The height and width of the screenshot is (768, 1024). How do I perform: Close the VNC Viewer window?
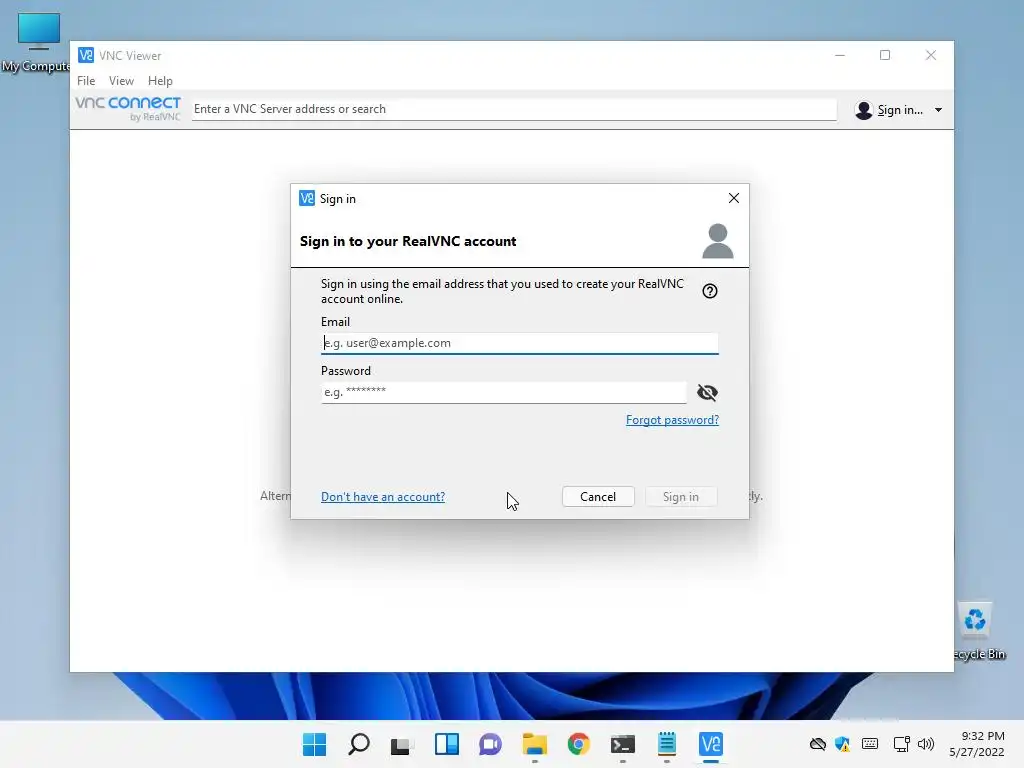[931, 56]
